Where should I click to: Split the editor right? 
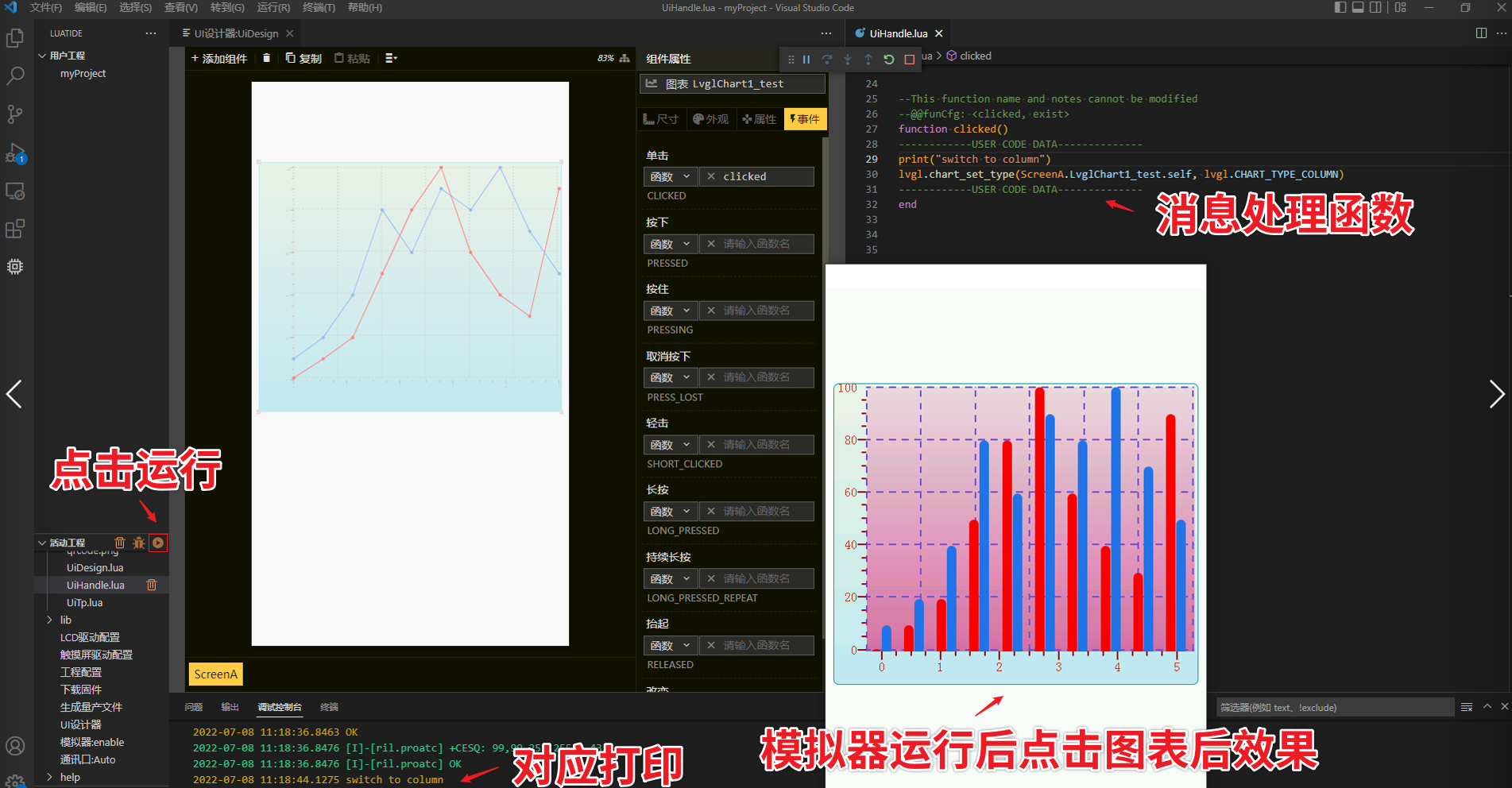[x=1481, y=33]
